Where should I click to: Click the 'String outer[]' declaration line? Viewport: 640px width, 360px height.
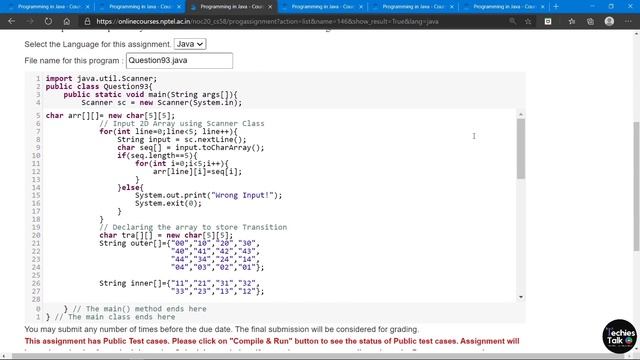[x=180, y=243]
